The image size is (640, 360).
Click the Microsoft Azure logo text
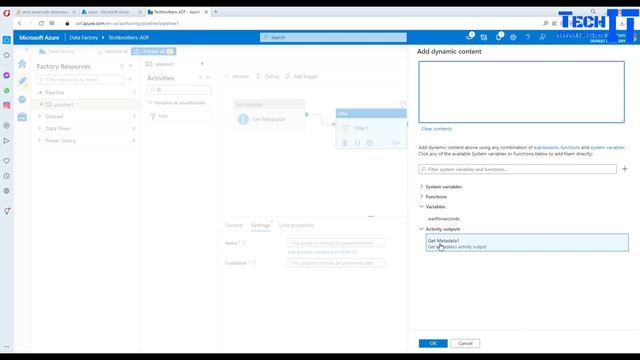point(39,38)
